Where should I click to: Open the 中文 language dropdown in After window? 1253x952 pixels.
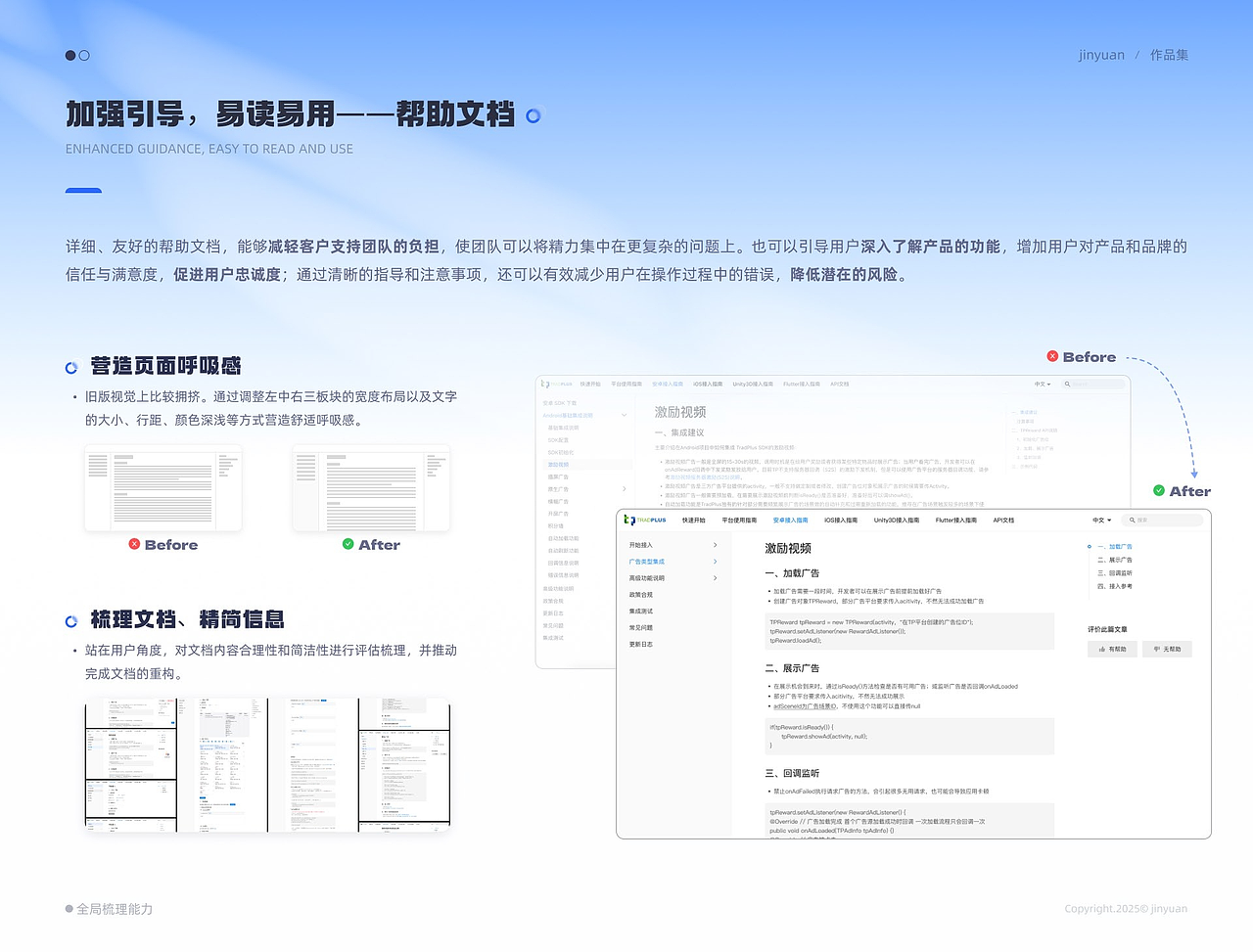pos(1102,521)
